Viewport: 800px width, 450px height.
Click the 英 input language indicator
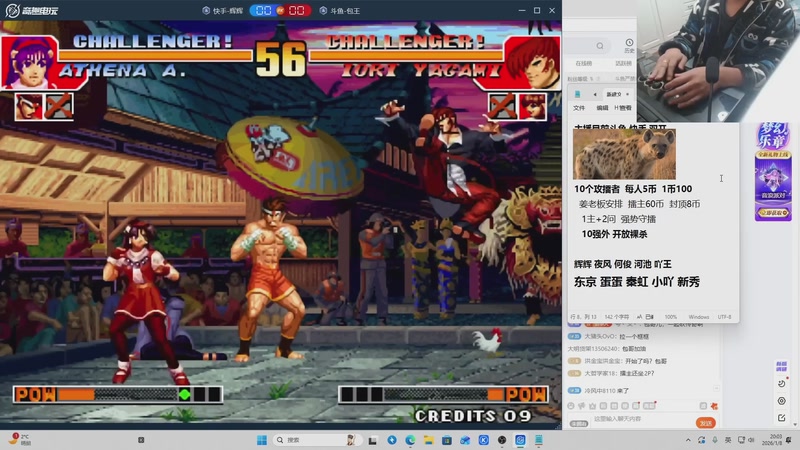728,440
